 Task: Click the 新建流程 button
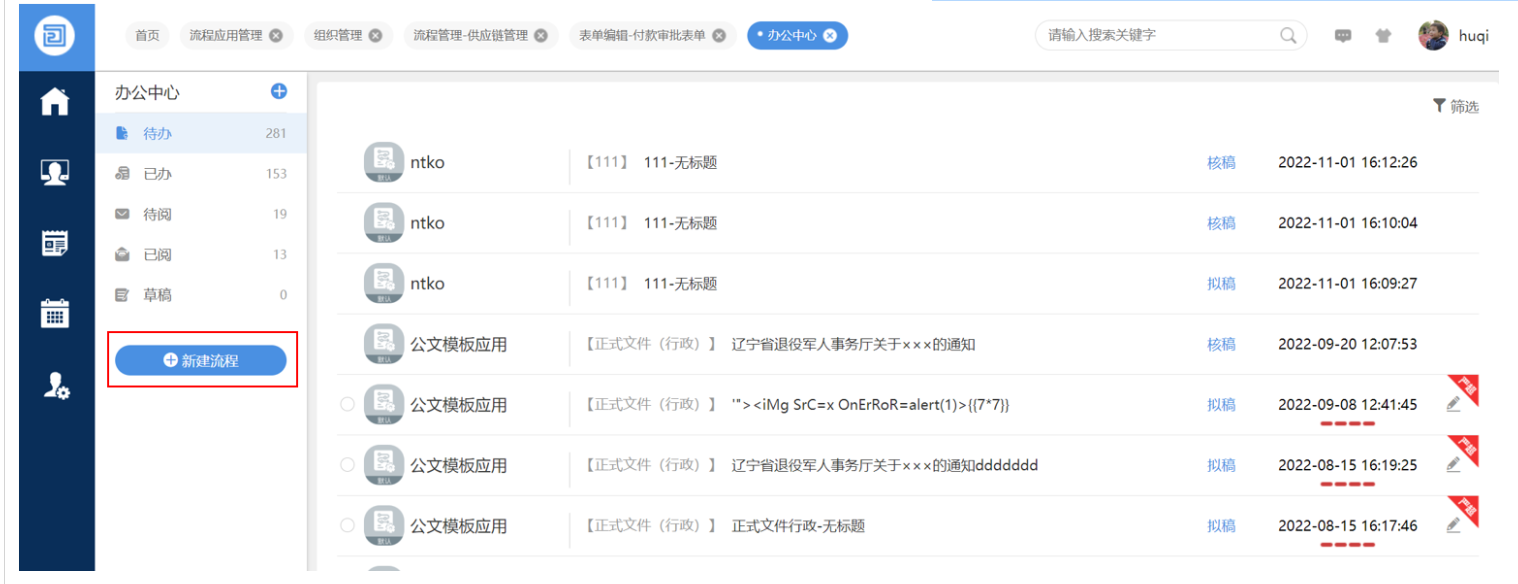201,360
